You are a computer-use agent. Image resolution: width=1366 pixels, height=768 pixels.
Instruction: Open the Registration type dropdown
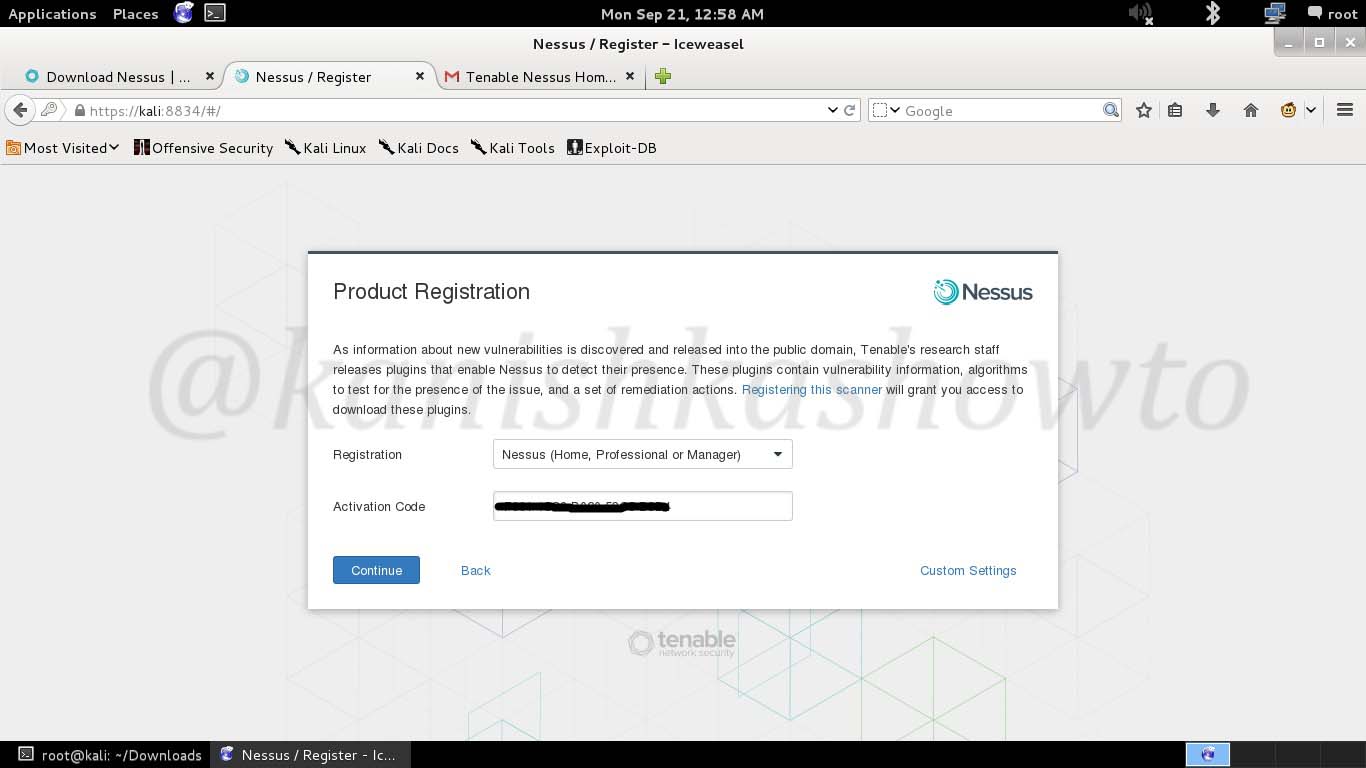pos(643,454)
